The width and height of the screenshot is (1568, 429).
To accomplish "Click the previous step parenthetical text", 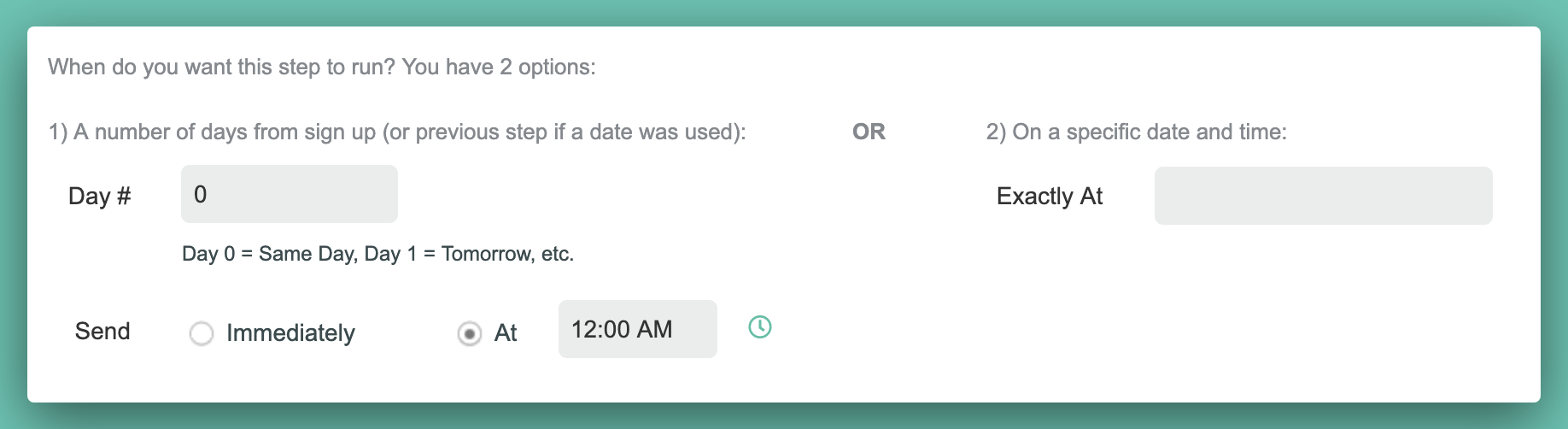I will coord(564,132).
